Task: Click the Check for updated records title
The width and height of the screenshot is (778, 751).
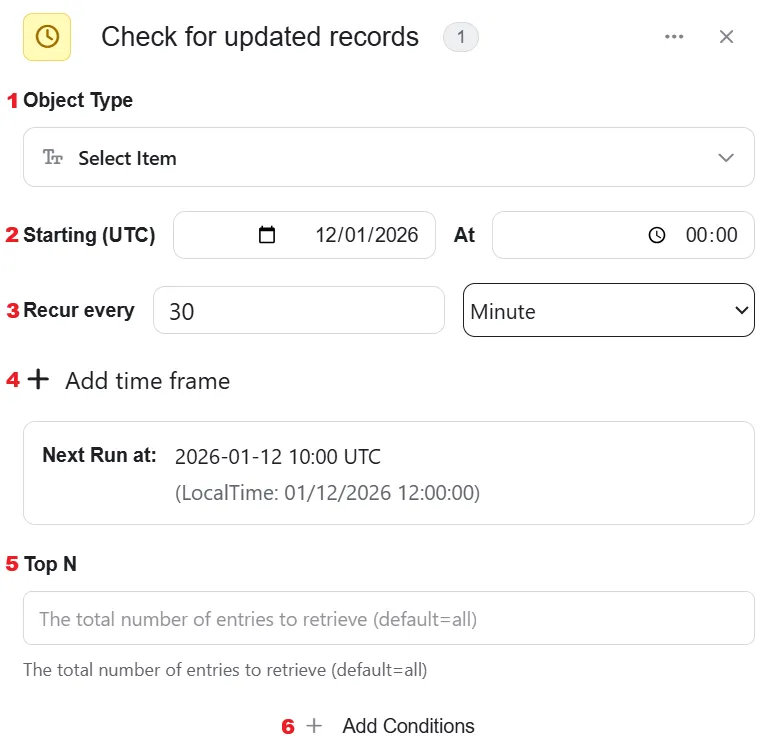Action: (260, 37)
